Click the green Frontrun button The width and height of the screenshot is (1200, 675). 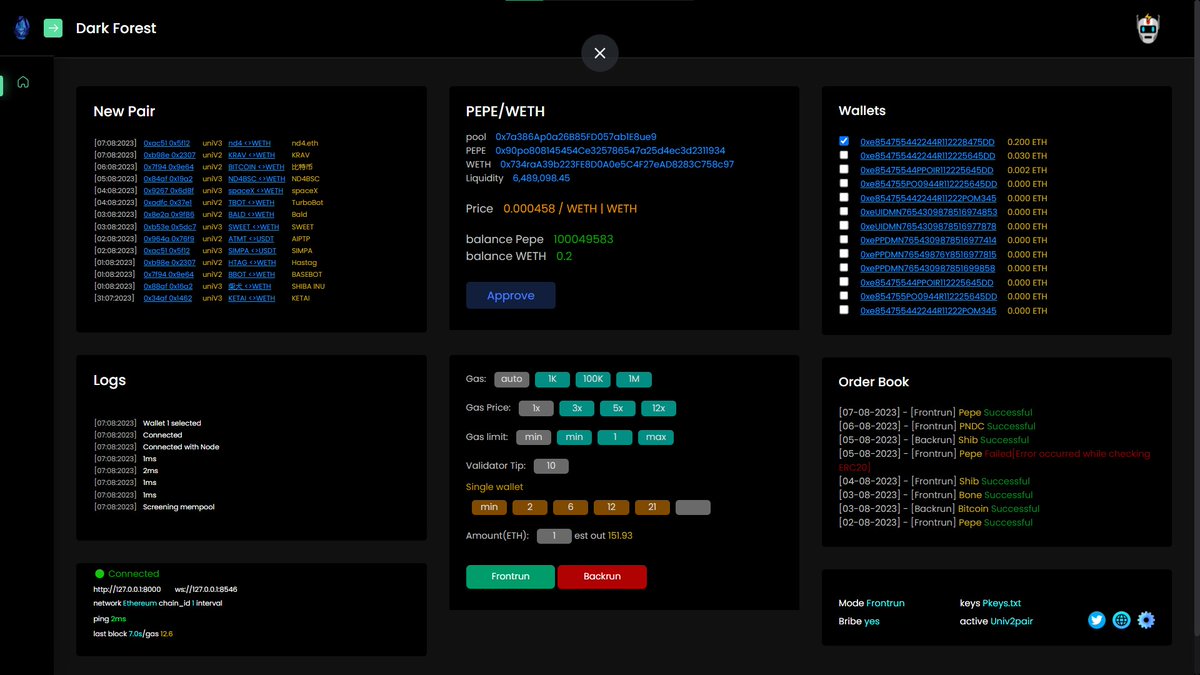(510, 577)
